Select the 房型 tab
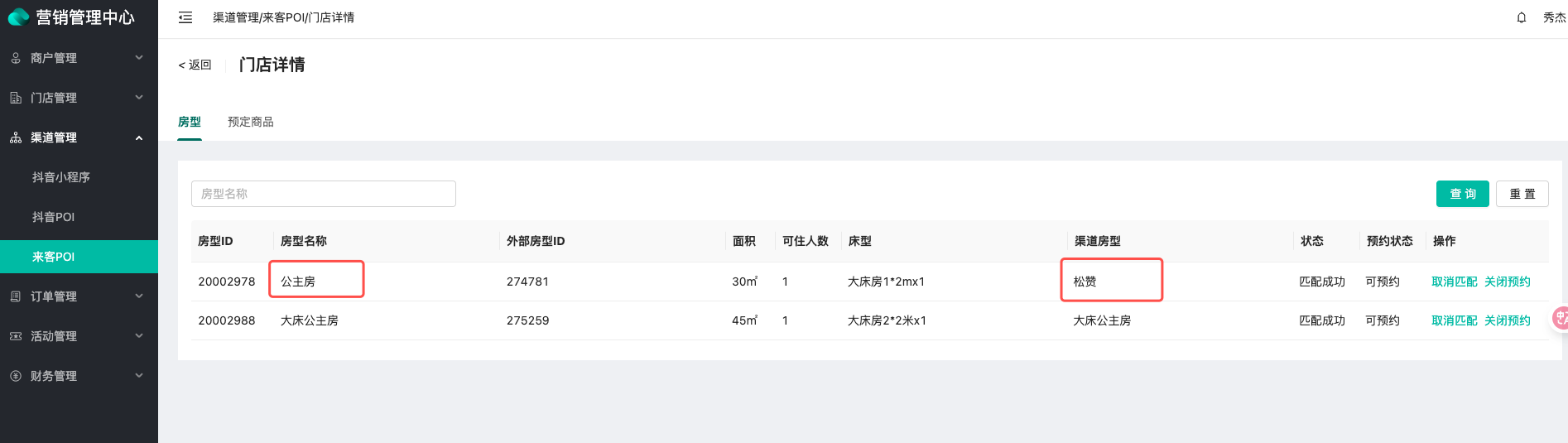Viewport: 1568px width, 443px height. tap(190, 122)
